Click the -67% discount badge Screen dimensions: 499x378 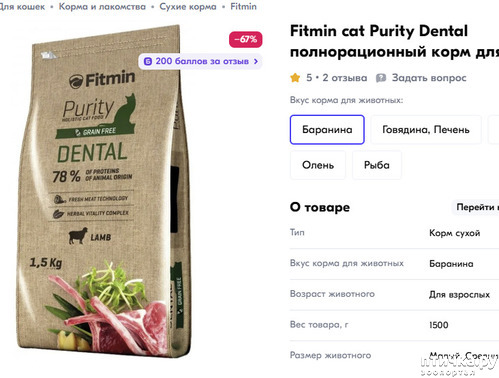point(245,39)
